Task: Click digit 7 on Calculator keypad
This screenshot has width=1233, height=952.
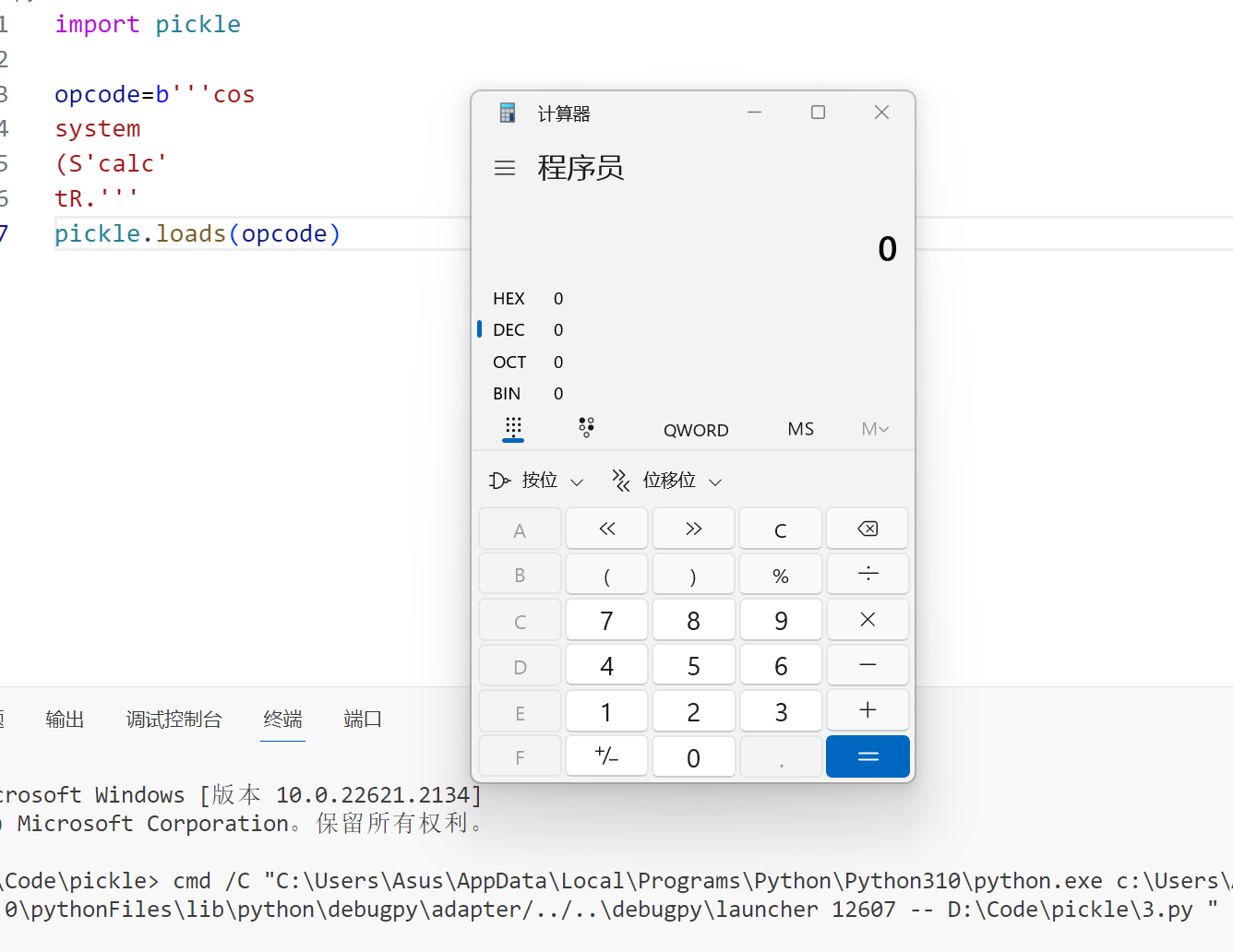Action: tap(606, 620)
